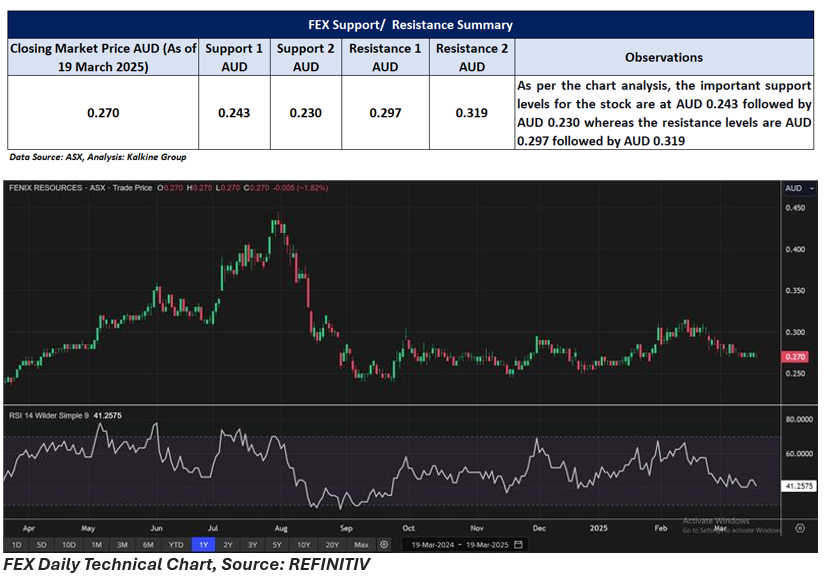
Task: Set the chart range to Max
Action: tap(361, 545)
